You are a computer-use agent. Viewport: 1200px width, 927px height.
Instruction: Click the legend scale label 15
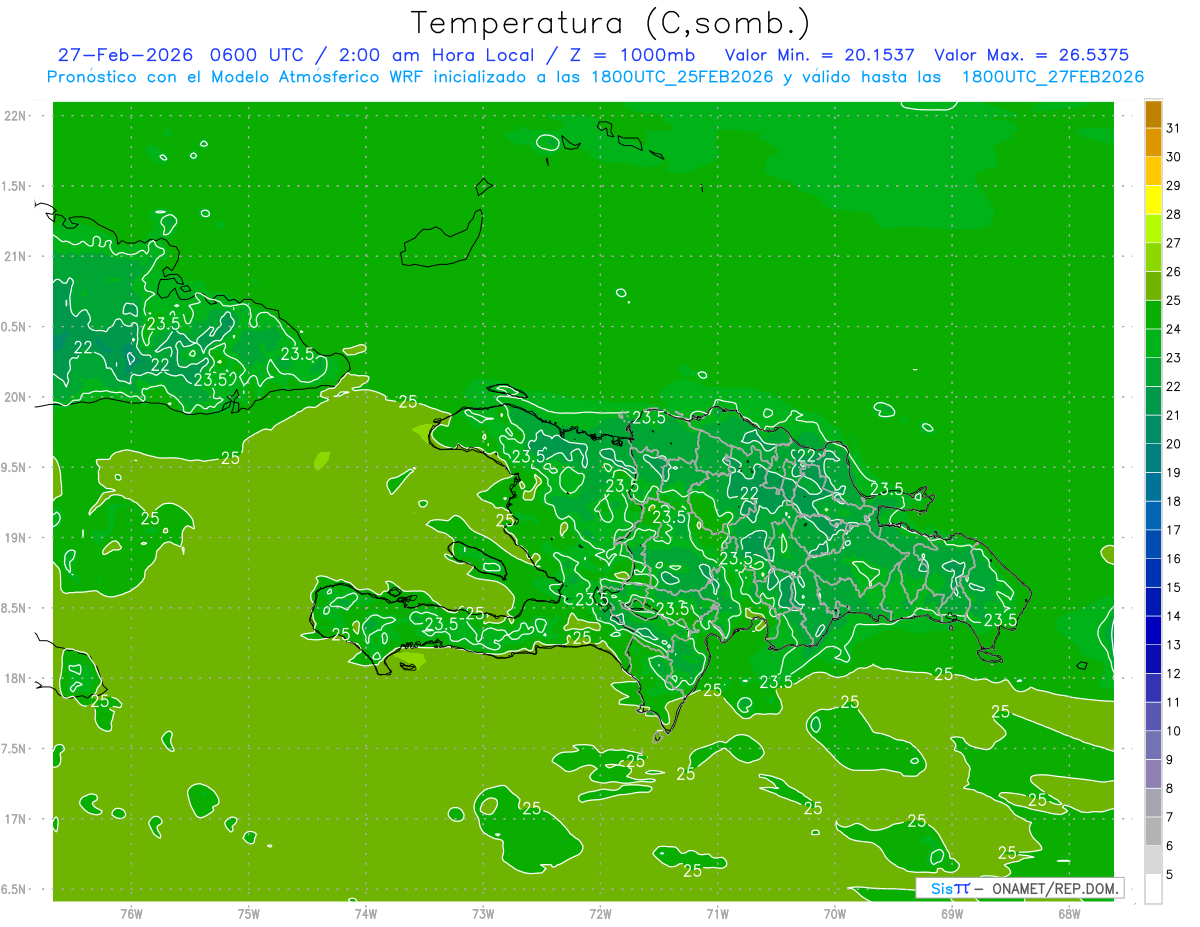click(1174, 587)
